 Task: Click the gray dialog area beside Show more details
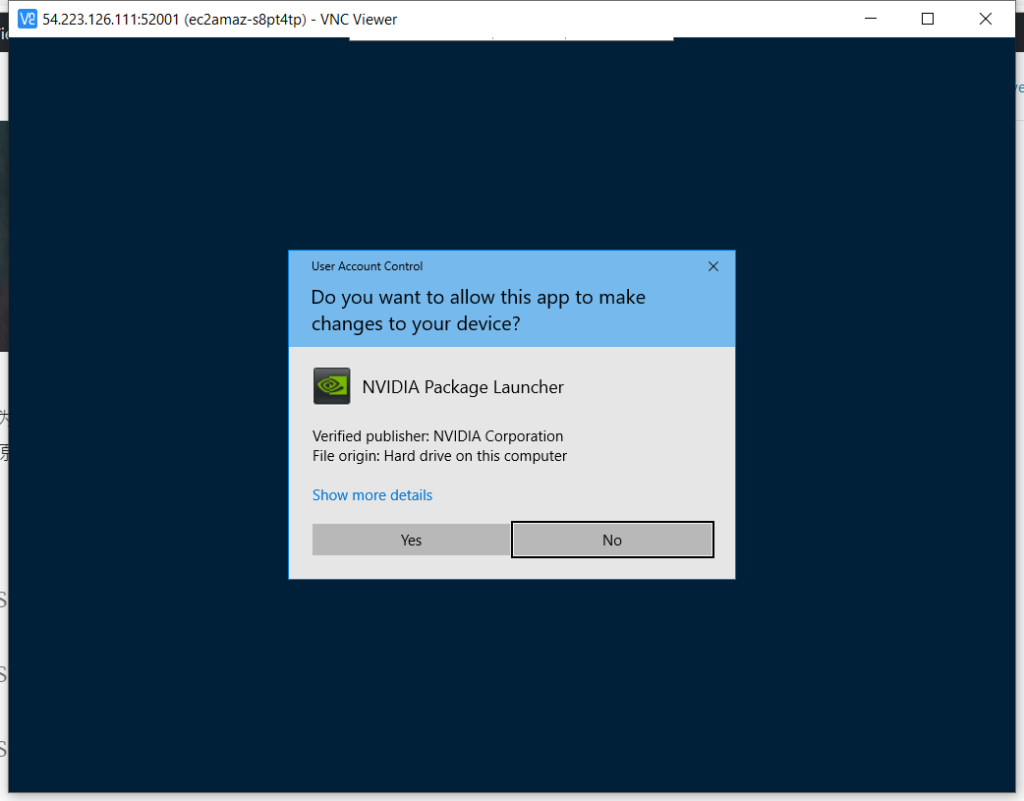580,495
